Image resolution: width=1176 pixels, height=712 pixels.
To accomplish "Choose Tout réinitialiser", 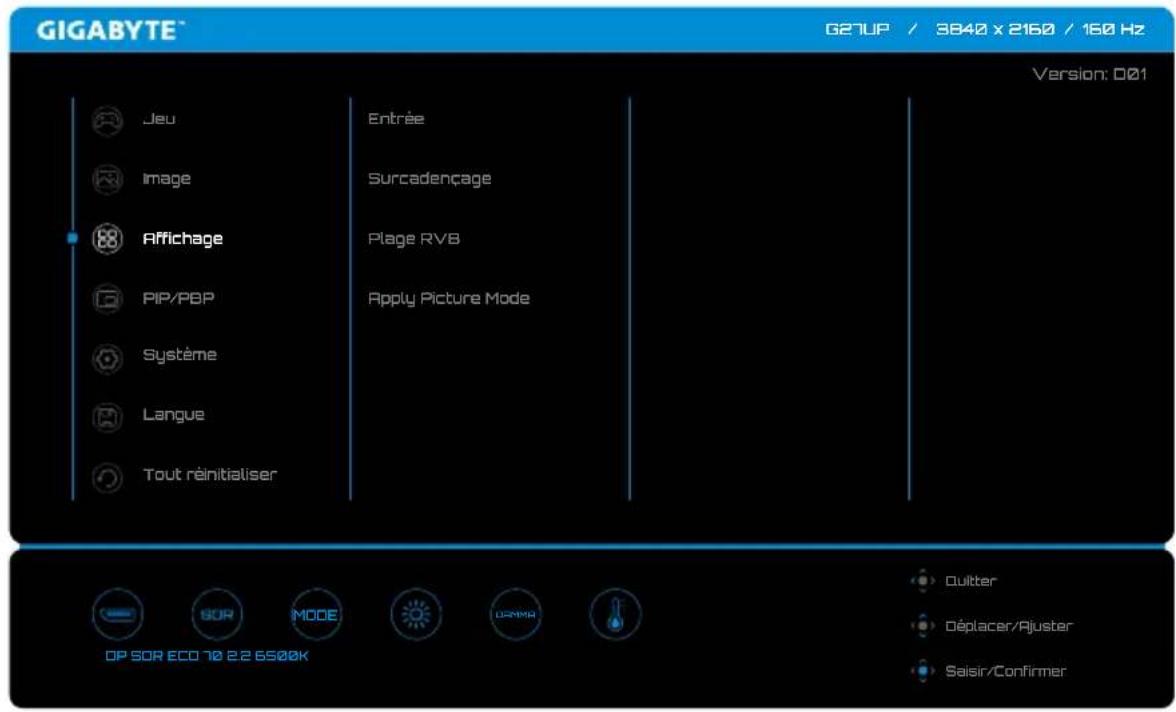I will [210, 474].
